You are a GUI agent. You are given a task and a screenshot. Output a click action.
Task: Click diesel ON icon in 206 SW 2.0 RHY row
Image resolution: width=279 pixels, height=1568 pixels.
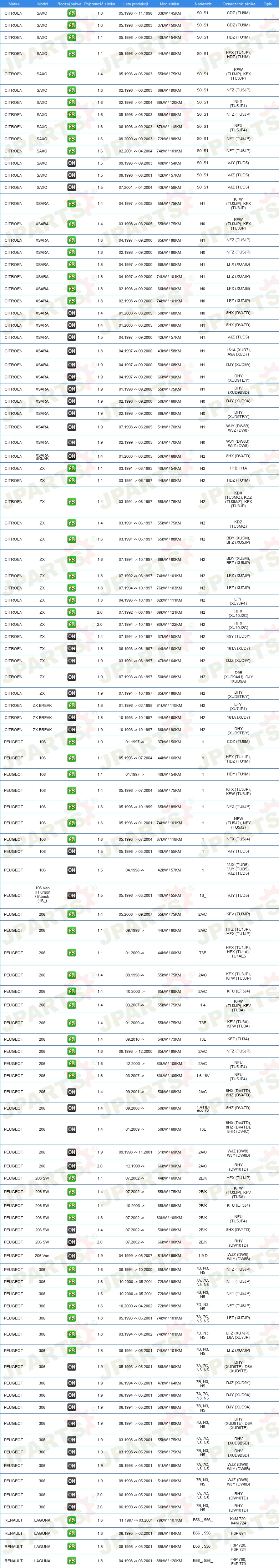(x=72, y=1242)
